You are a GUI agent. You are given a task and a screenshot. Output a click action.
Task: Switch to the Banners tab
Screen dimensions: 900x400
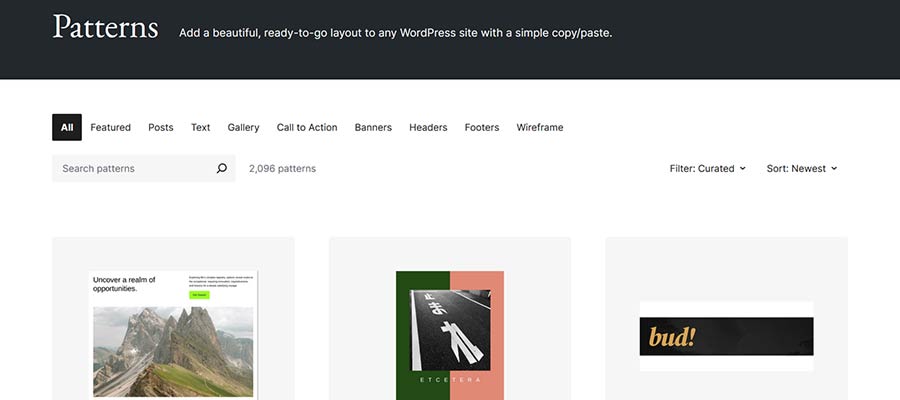[373, 128]
